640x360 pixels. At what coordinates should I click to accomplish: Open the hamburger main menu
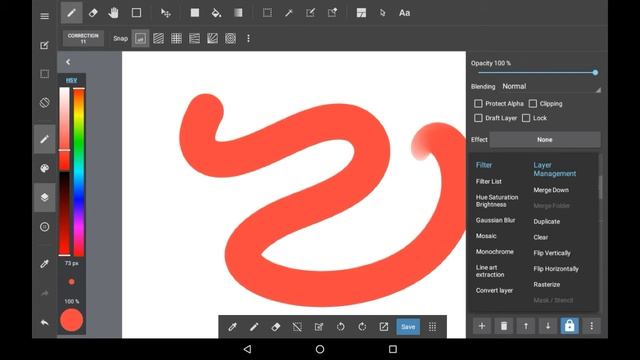tap(44, 16)
